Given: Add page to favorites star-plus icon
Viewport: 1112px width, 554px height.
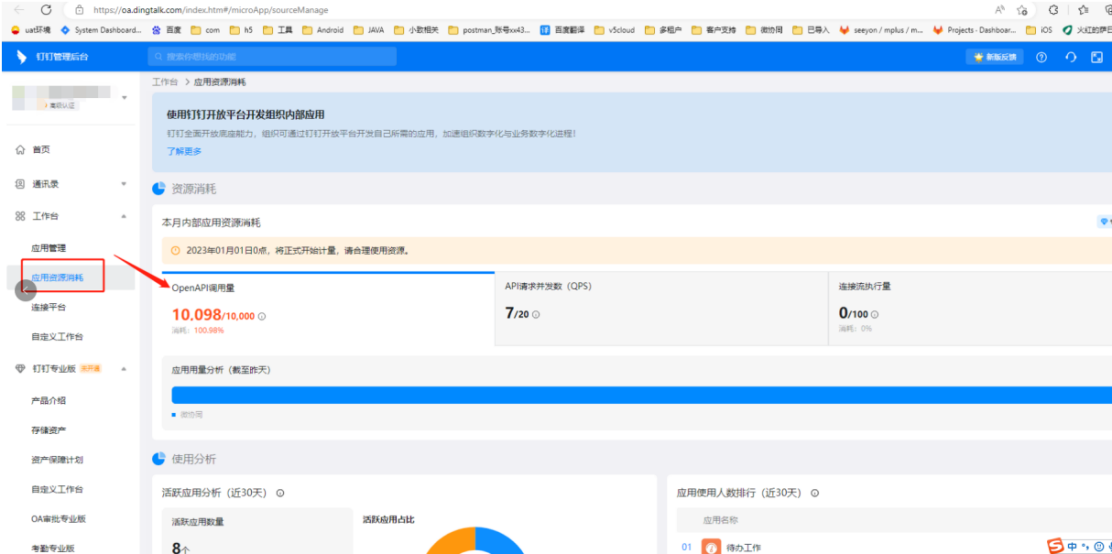Looking at the screenshot, I should coord(1022,10).
